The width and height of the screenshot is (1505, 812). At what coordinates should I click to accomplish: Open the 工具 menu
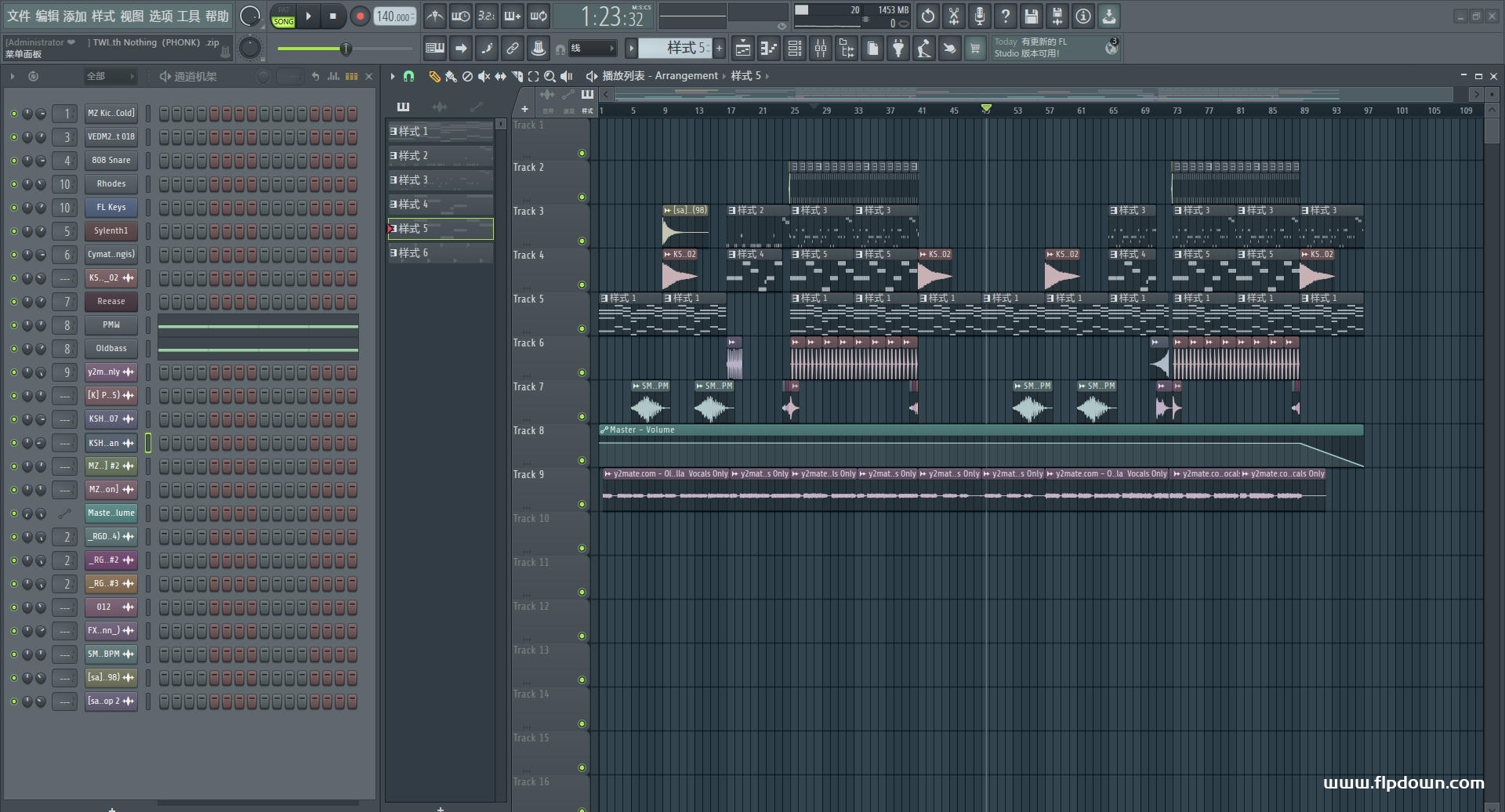coord(188,16)
